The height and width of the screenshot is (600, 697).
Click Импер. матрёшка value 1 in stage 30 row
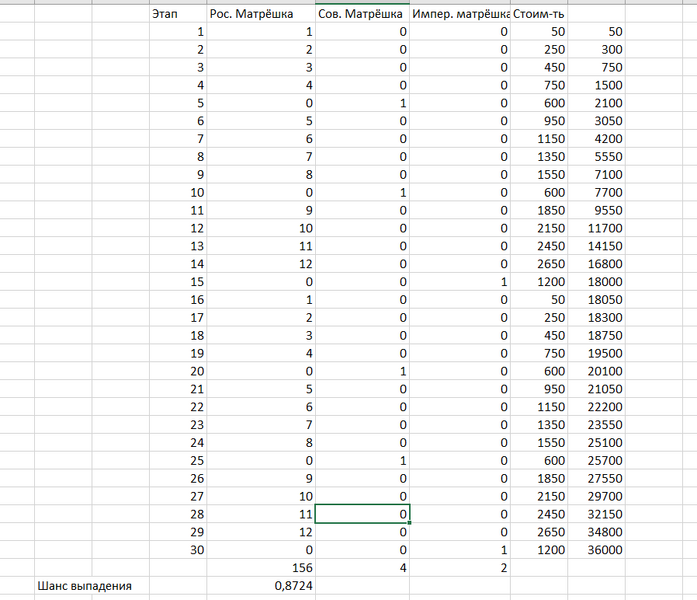[460, 550]
